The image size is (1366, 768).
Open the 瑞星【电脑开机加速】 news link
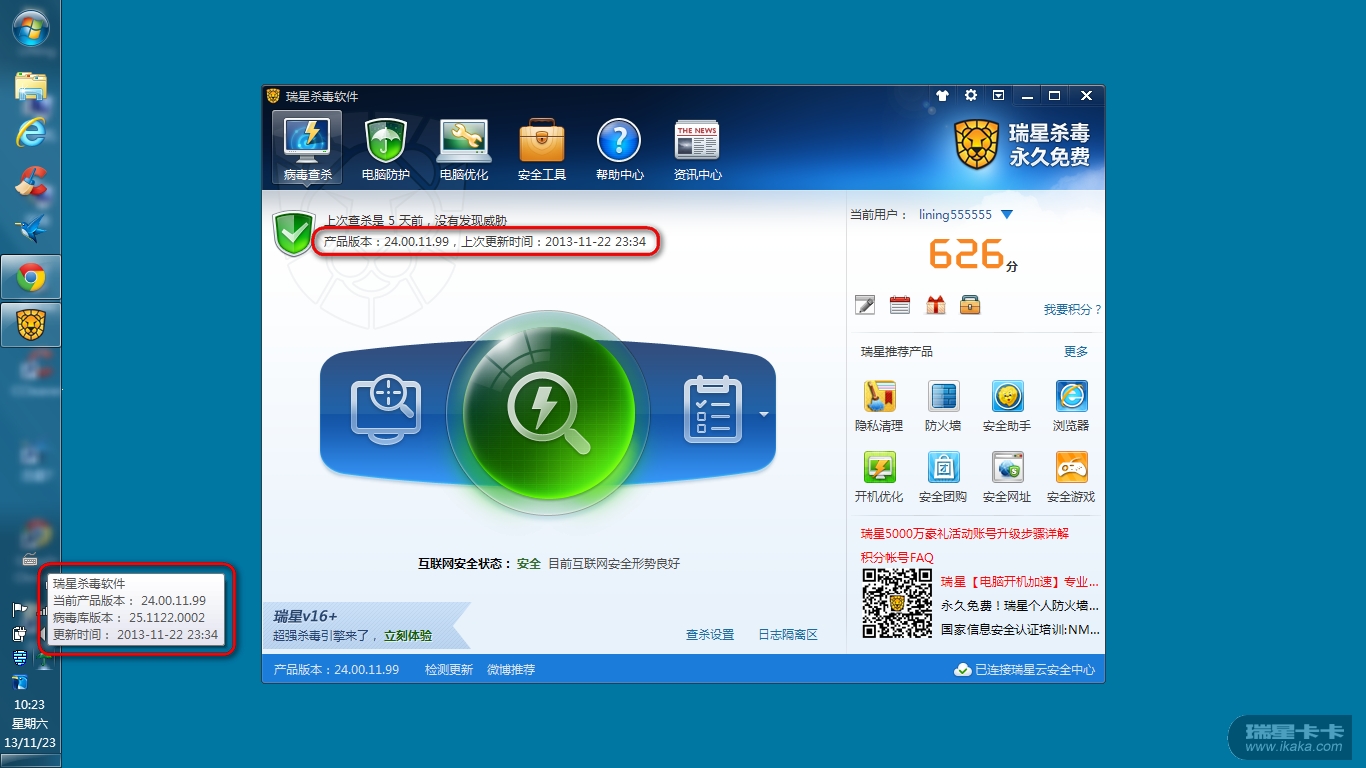click(1020, 582)
